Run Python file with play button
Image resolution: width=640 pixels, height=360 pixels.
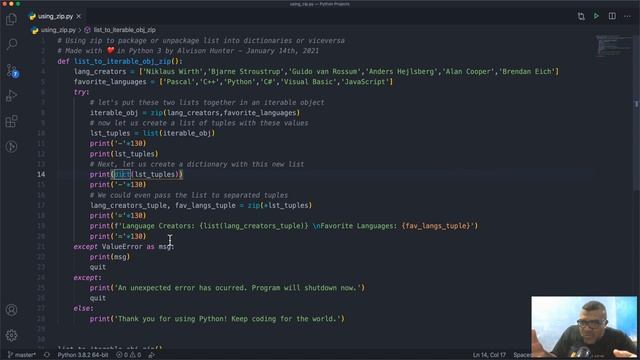coord(596,16)
